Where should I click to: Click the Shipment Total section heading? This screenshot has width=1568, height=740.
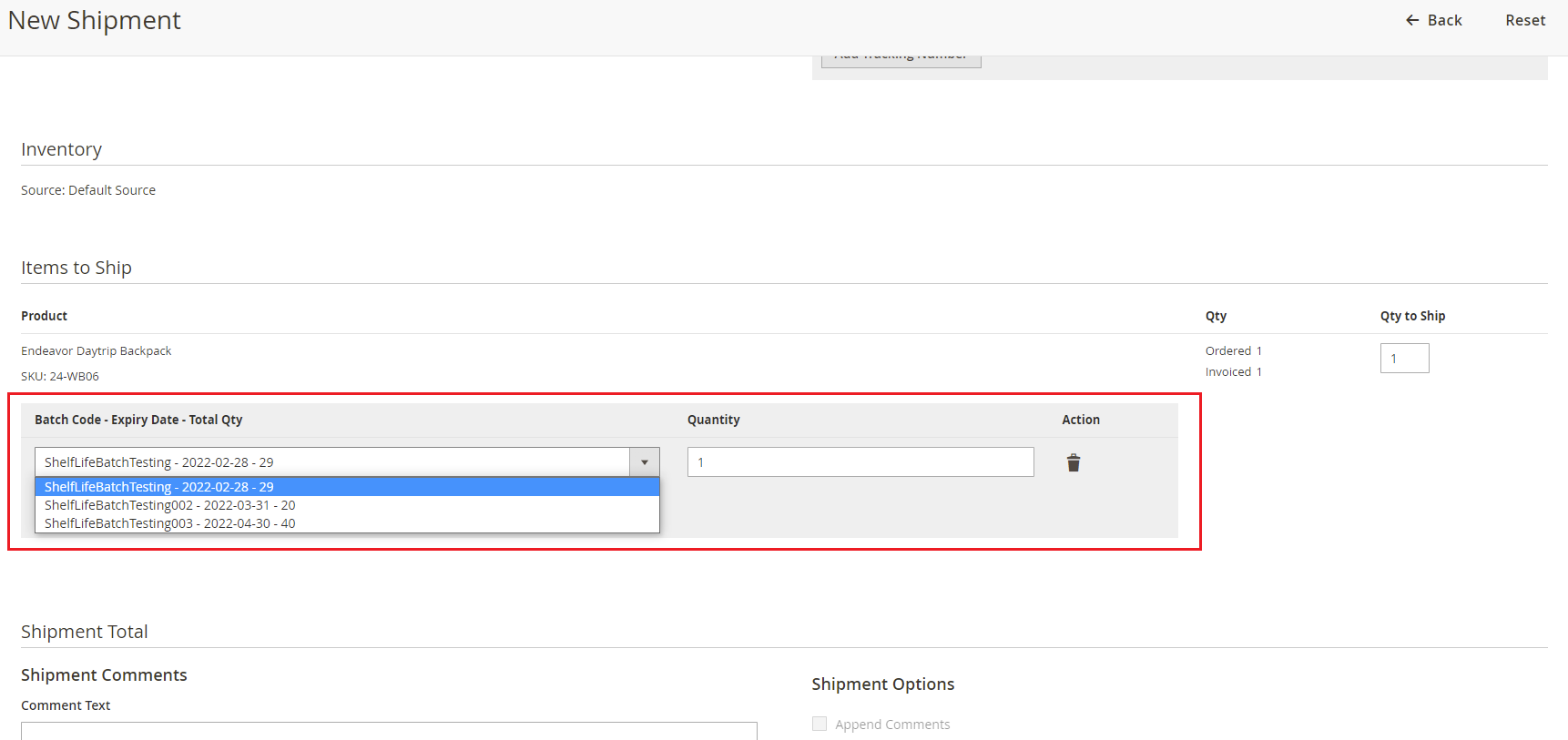click(x=85, y=632)
